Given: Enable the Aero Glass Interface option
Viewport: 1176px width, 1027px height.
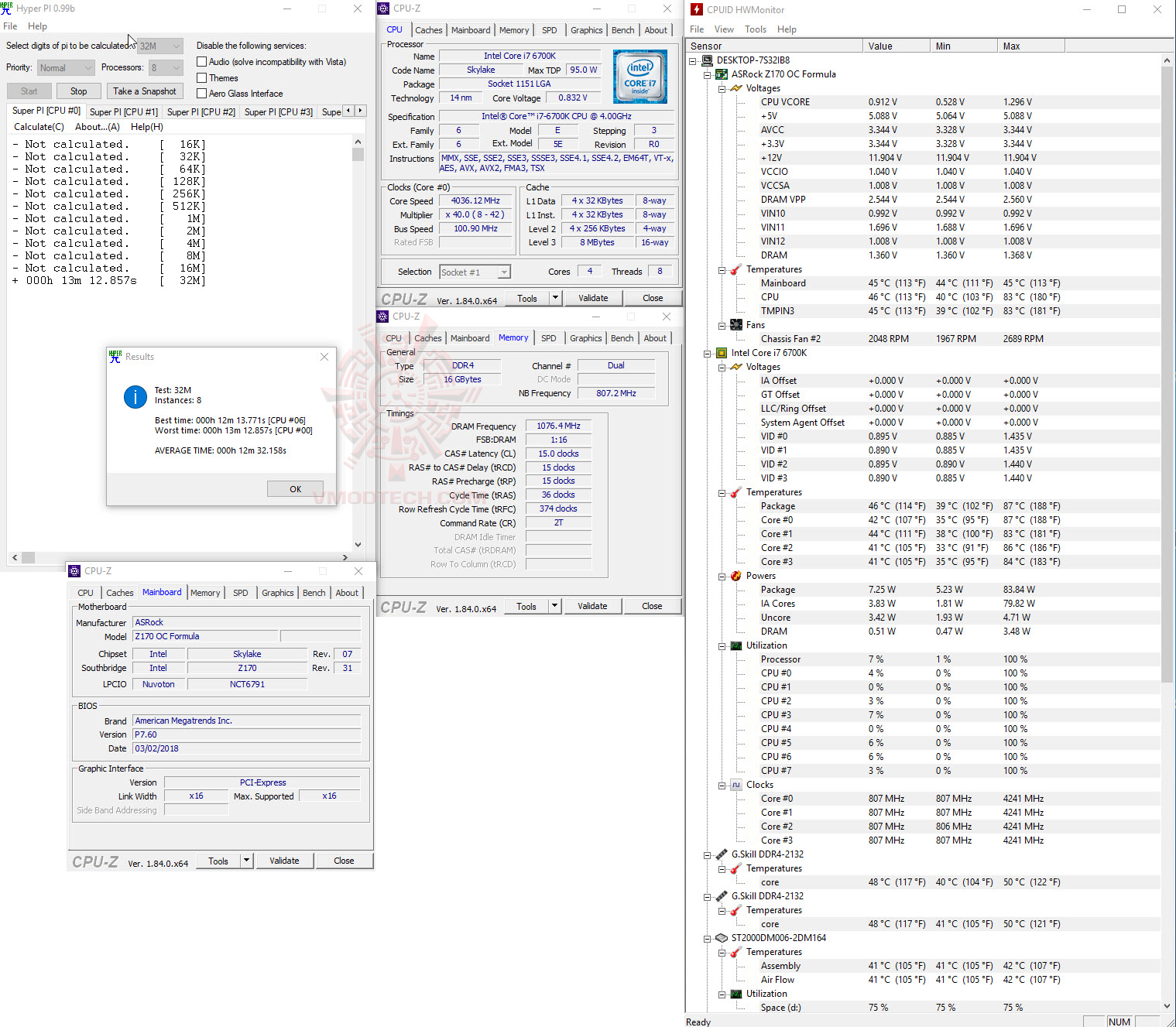Looking at the screenshot, I should click(201, 93).
